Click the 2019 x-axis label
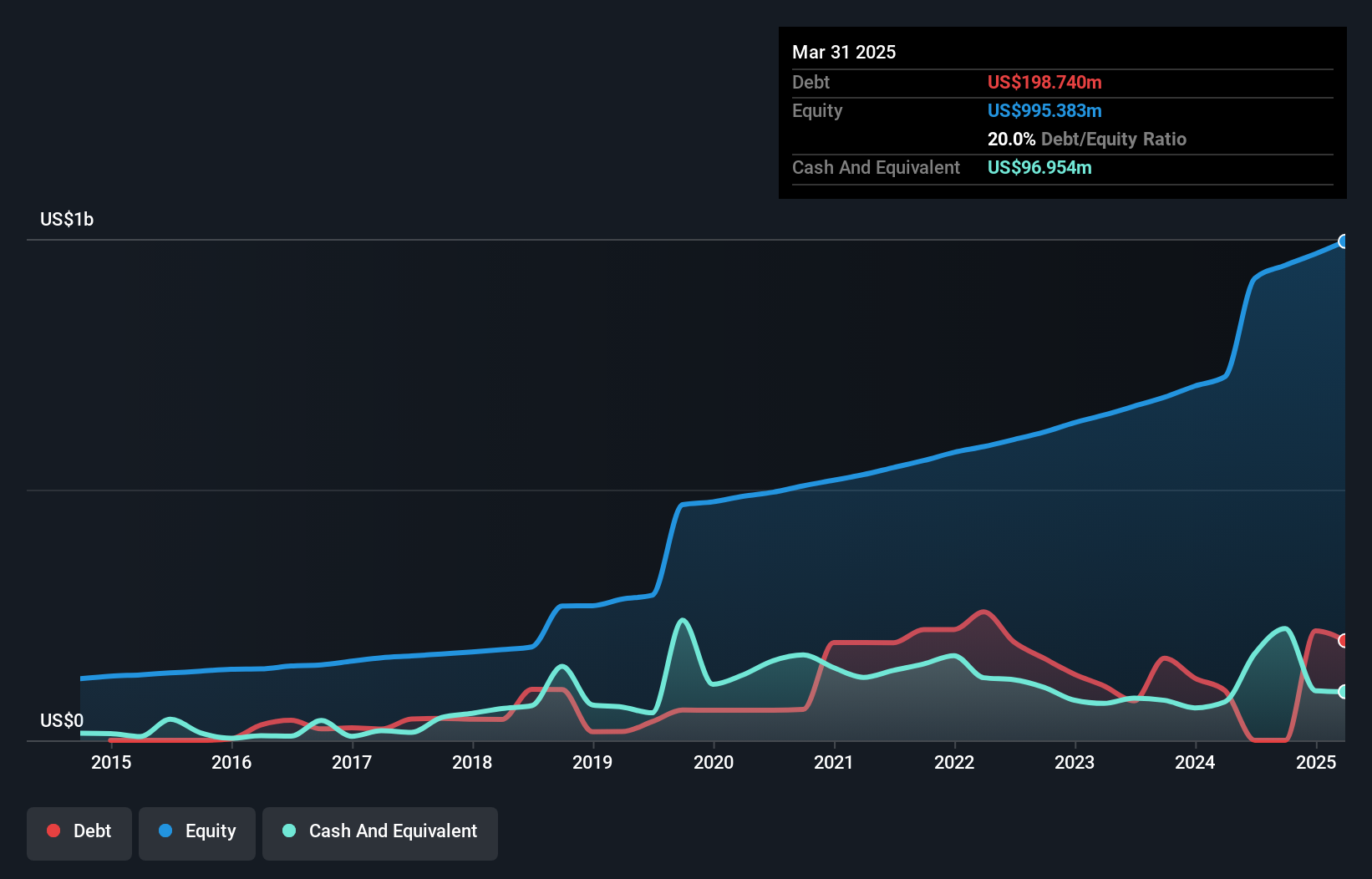This screenshot has width=1372, height=879. [592, 762]
